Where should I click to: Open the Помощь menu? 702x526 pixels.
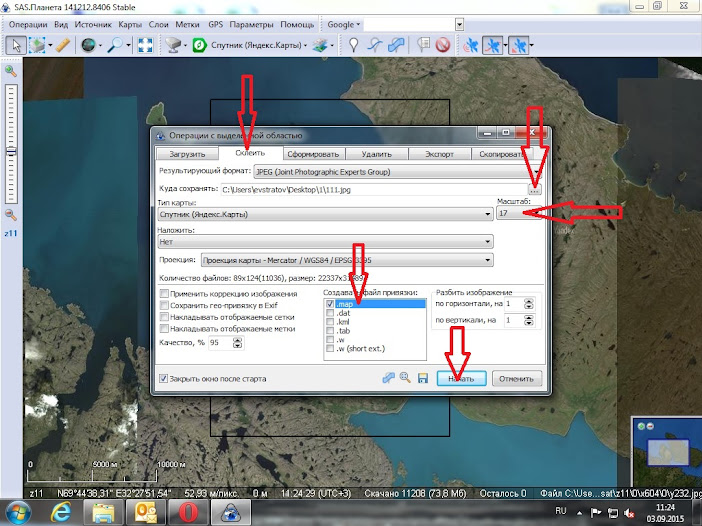point(297,25)
